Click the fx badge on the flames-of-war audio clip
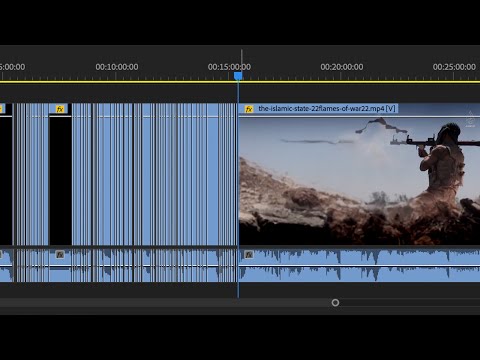Screen dimensions: 480x360 [249, 255]
